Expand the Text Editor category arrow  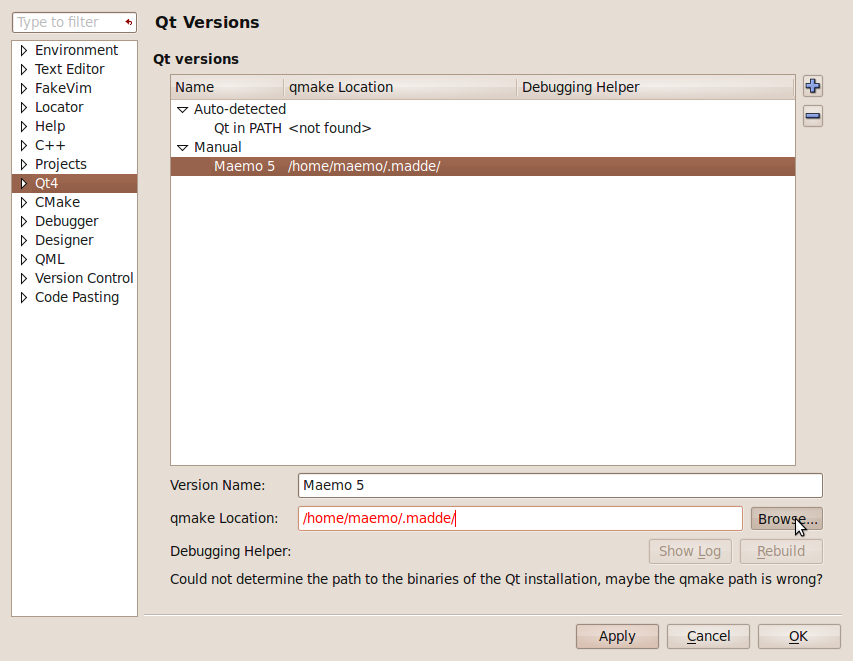[24, 70]
